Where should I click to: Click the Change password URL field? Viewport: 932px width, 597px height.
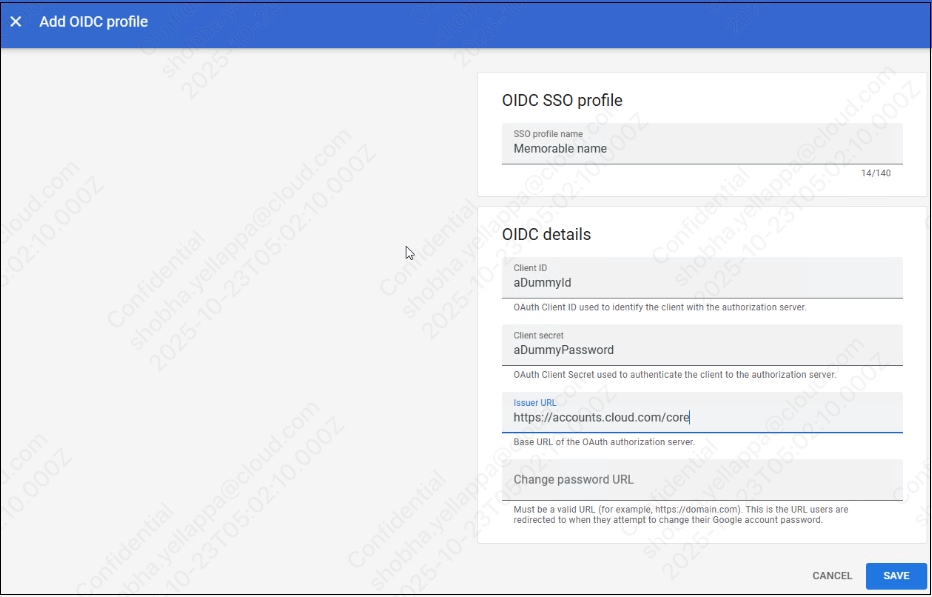coord(700,479)
